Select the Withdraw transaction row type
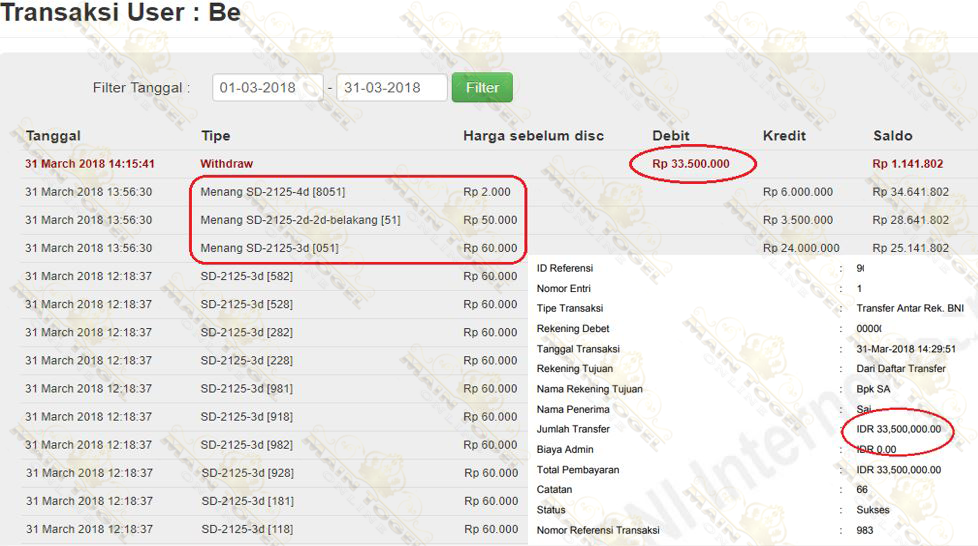Image resolution: width=978 pixels, height=546 pixels. click(x=226, y=164)
